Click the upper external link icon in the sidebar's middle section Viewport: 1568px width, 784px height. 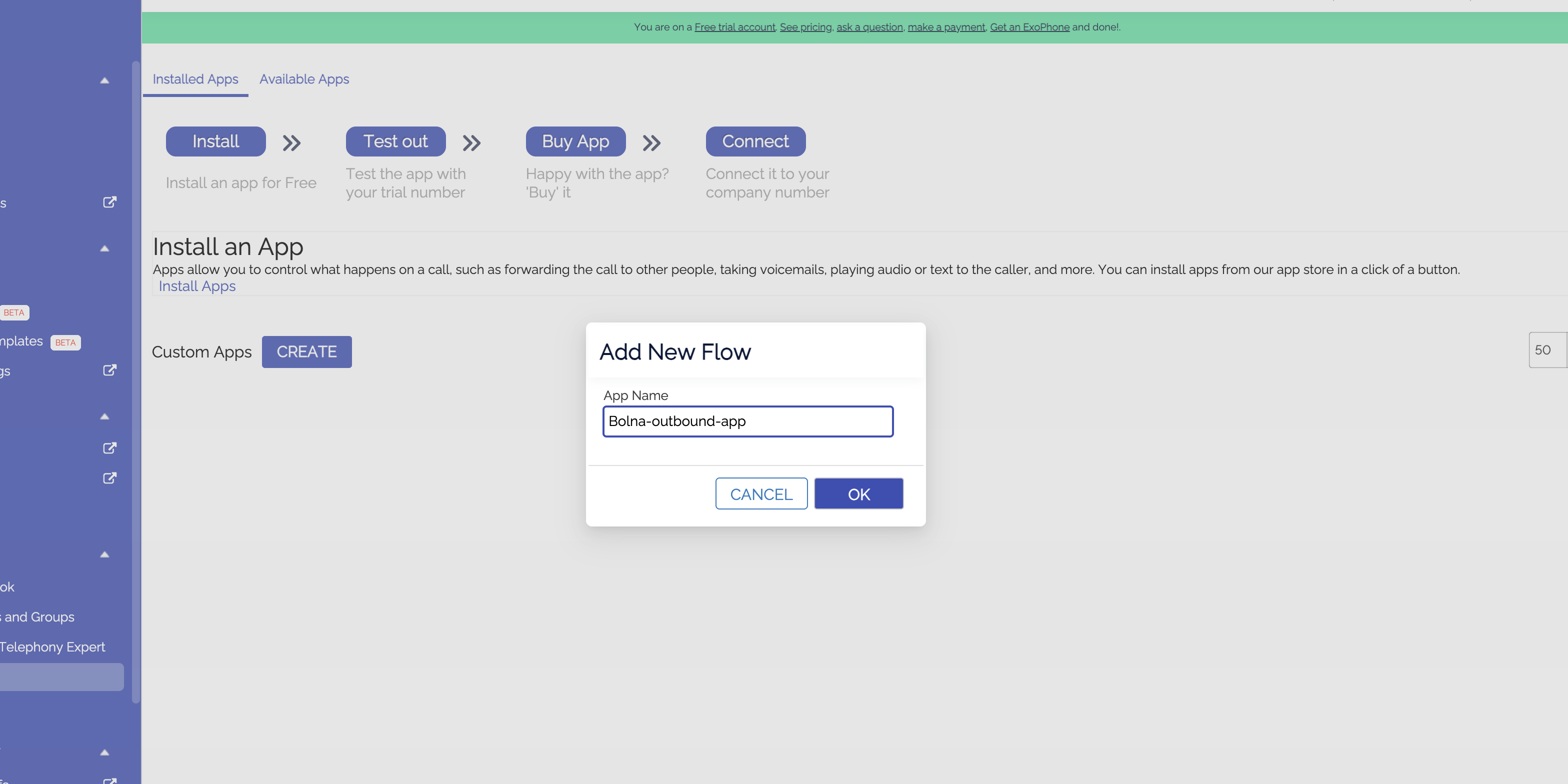click(x=109, y=448)
